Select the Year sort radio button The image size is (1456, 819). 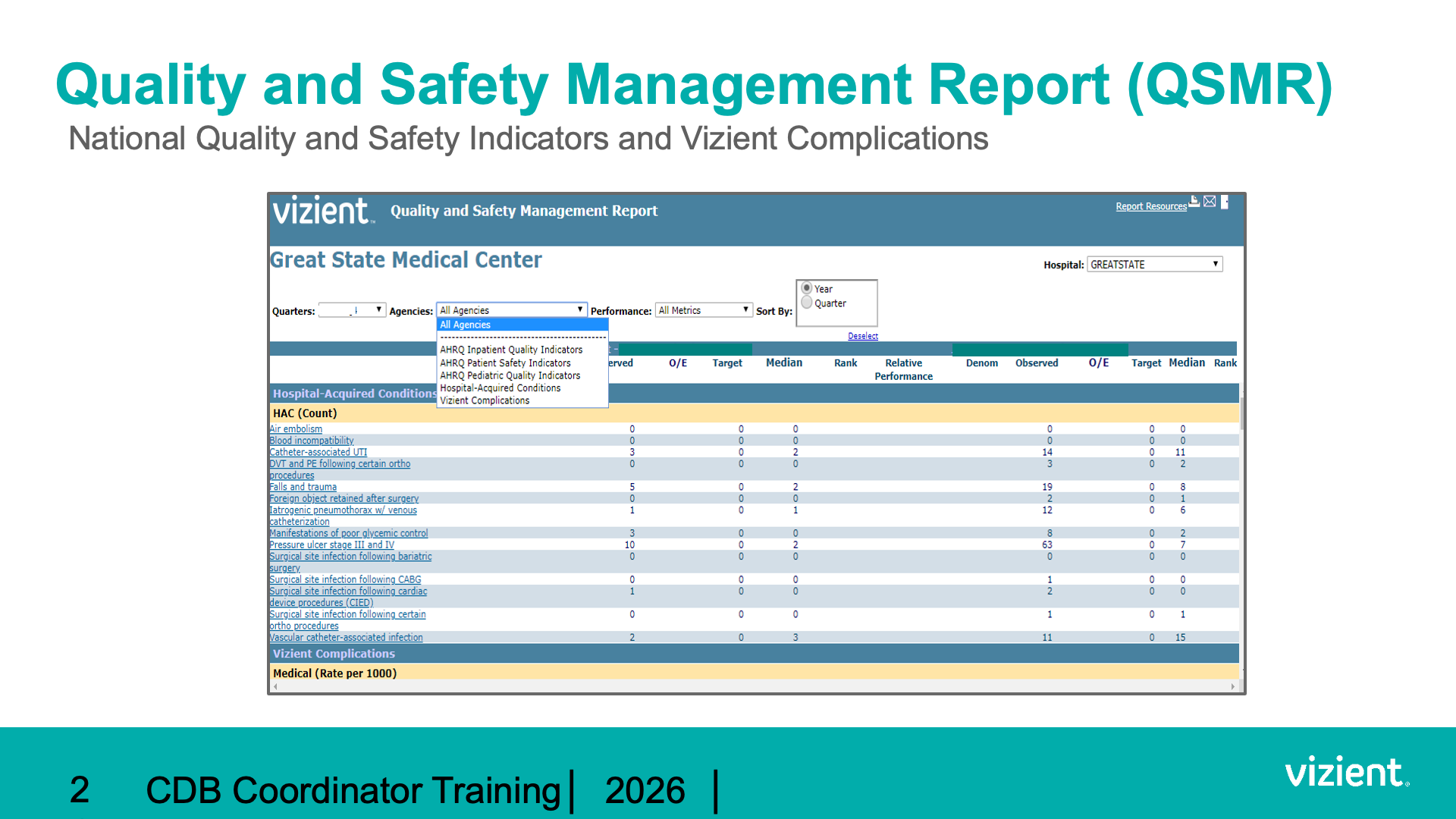[807, 288]
